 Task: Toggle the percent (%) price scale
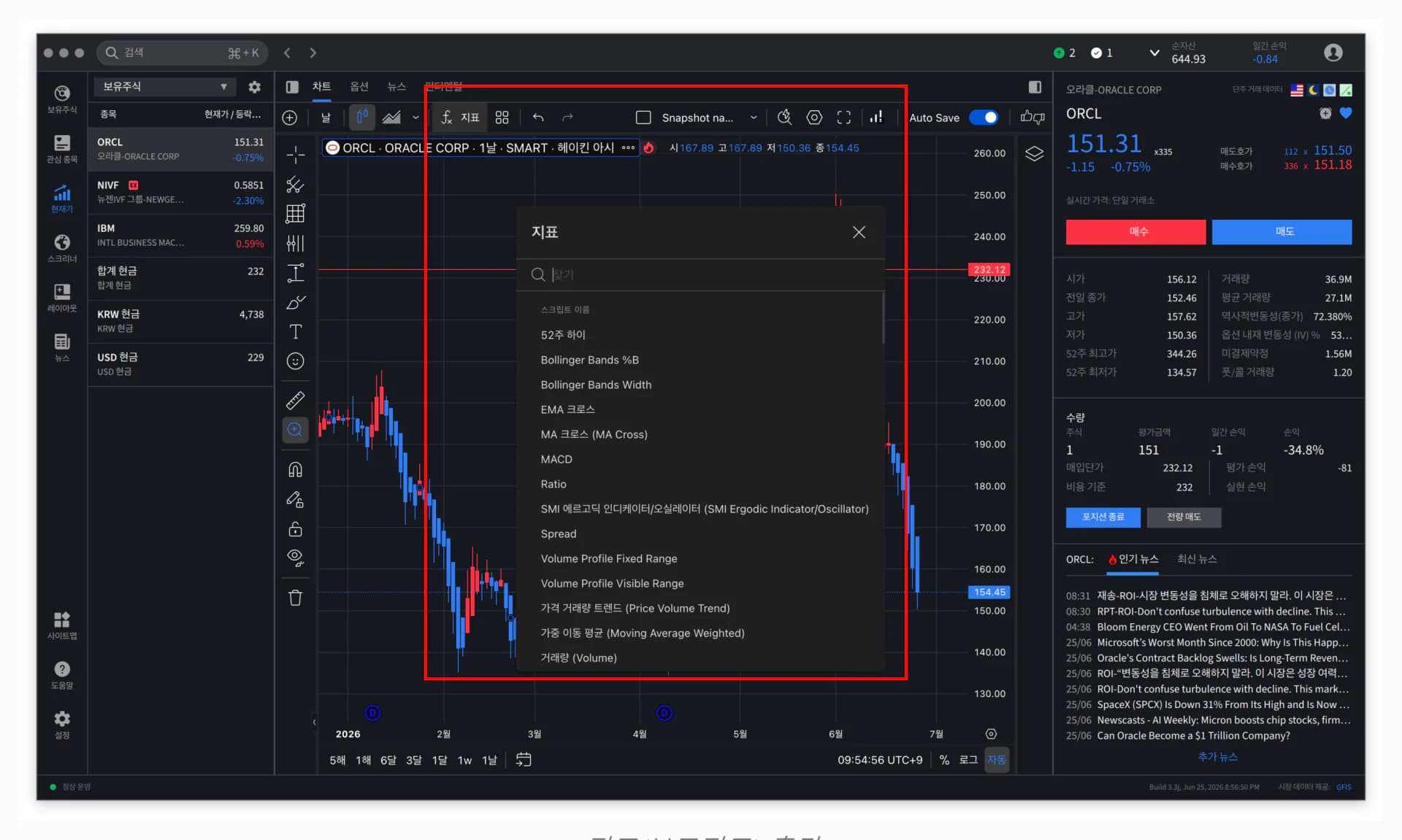(944, 760)
